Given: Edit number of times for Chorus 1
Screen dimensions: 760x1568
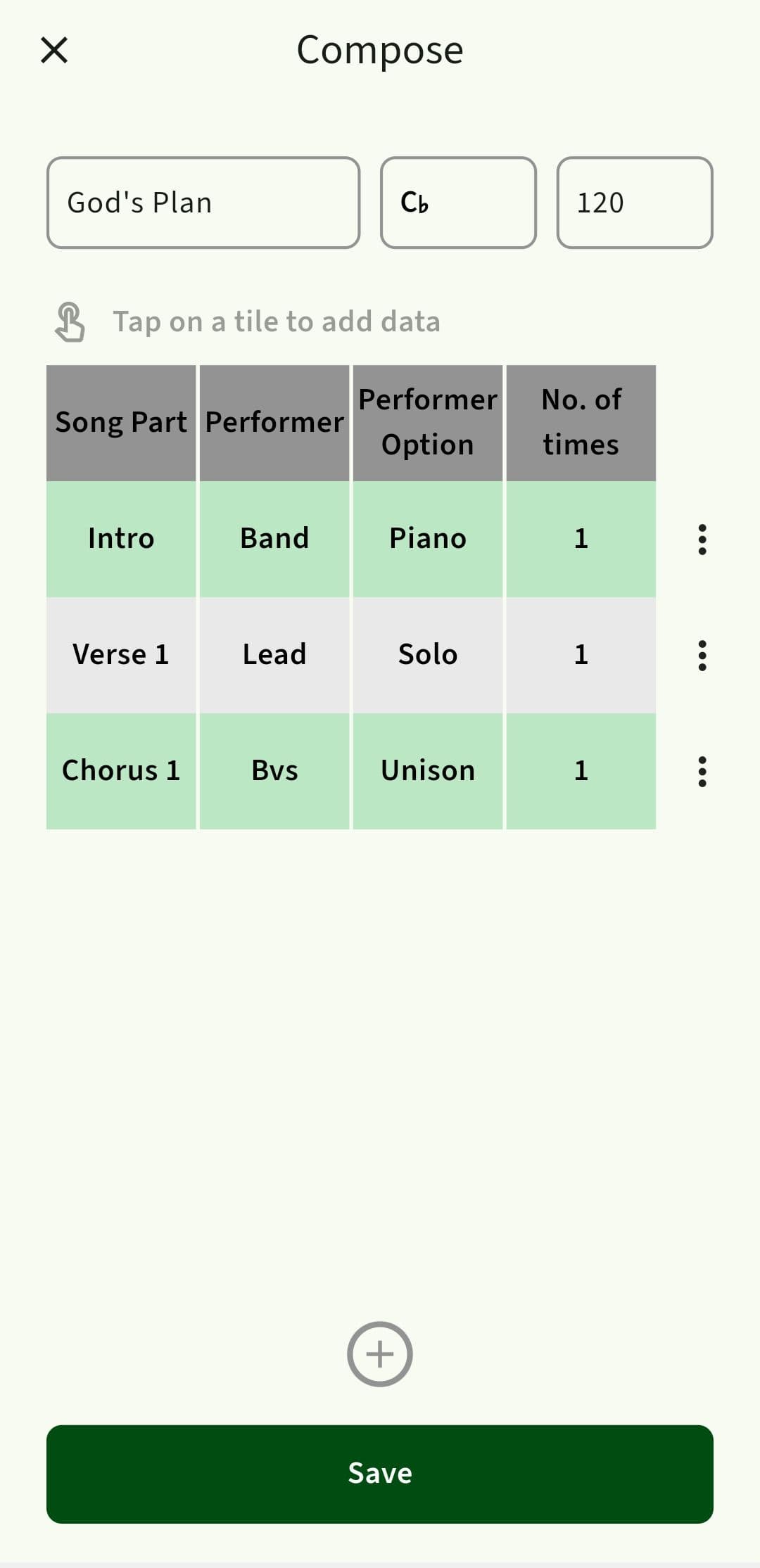Looking at the screenshot, I should [581, 771].
